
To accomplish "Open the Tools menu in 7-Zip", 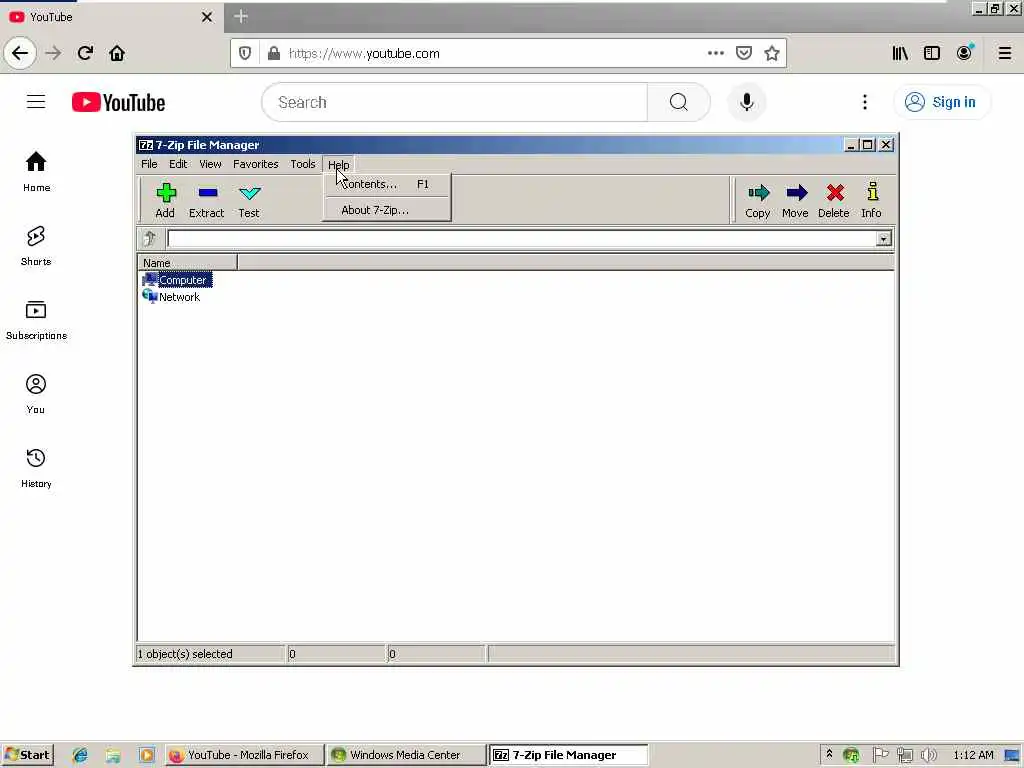I will 302,164.
